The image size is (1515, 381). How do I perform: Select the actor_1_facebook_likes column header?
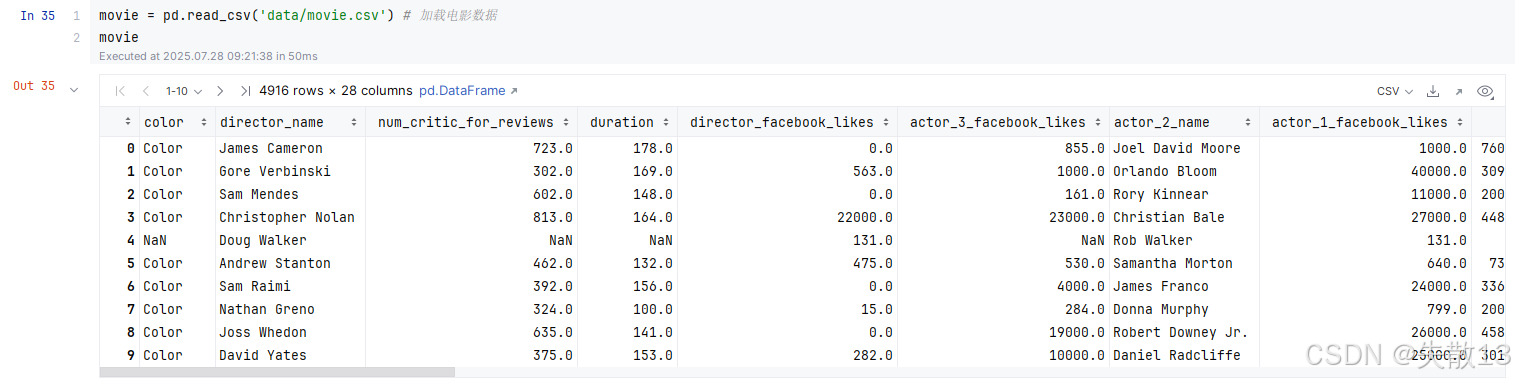(1360, 122)
